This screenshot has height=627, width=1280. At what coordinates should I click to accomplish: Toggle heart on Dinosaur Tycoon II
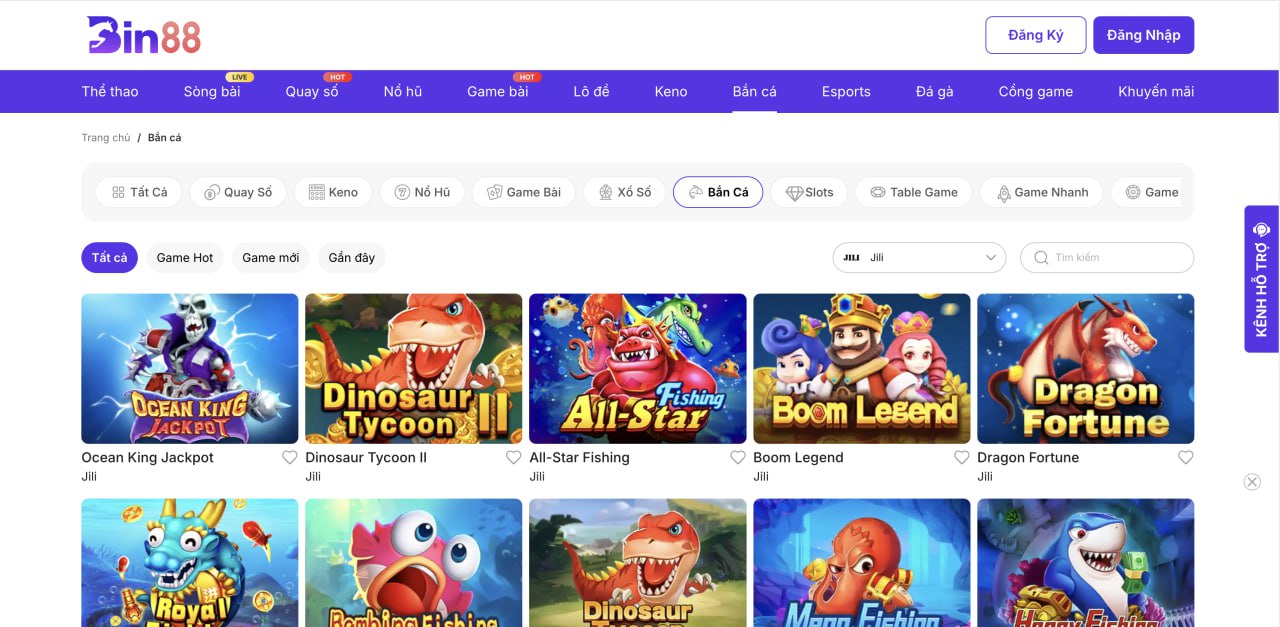(x=513, y=458)
